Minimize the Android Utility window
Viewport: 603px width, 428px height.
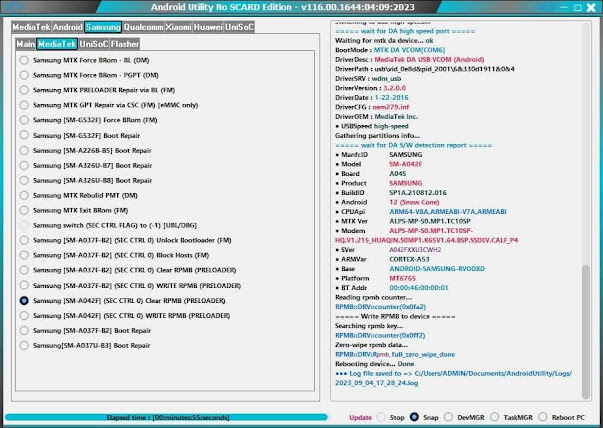coord(564,7)
